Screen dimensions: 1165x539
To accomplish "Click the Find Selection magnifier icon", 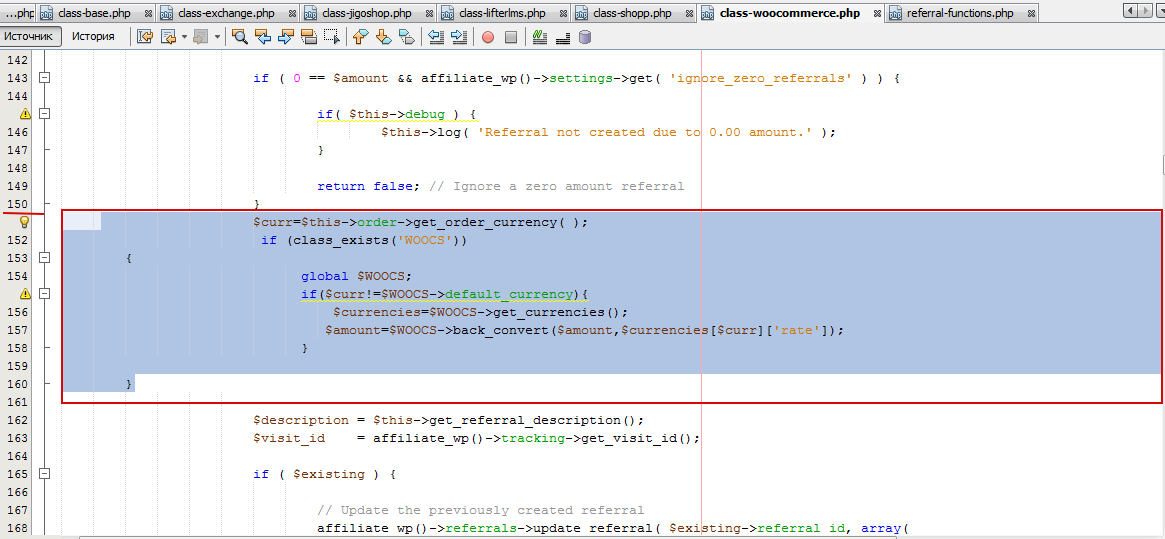I will 239,36.
